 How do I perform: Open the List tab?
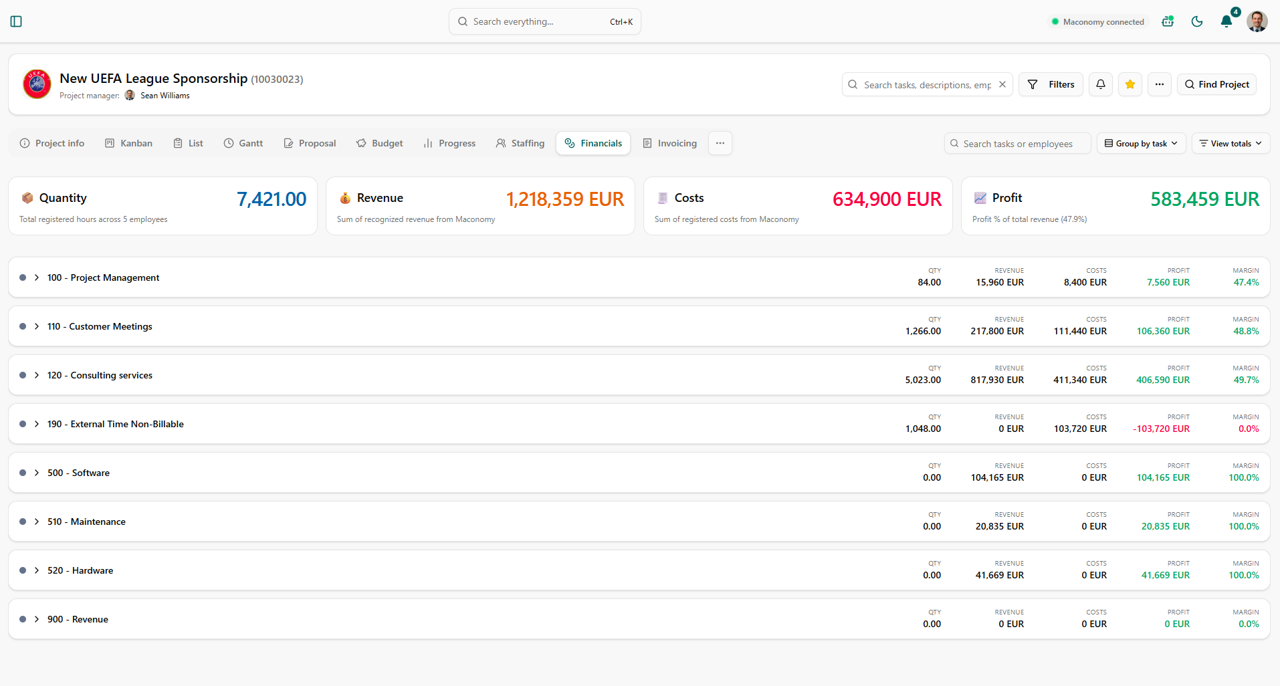[188, 143]
